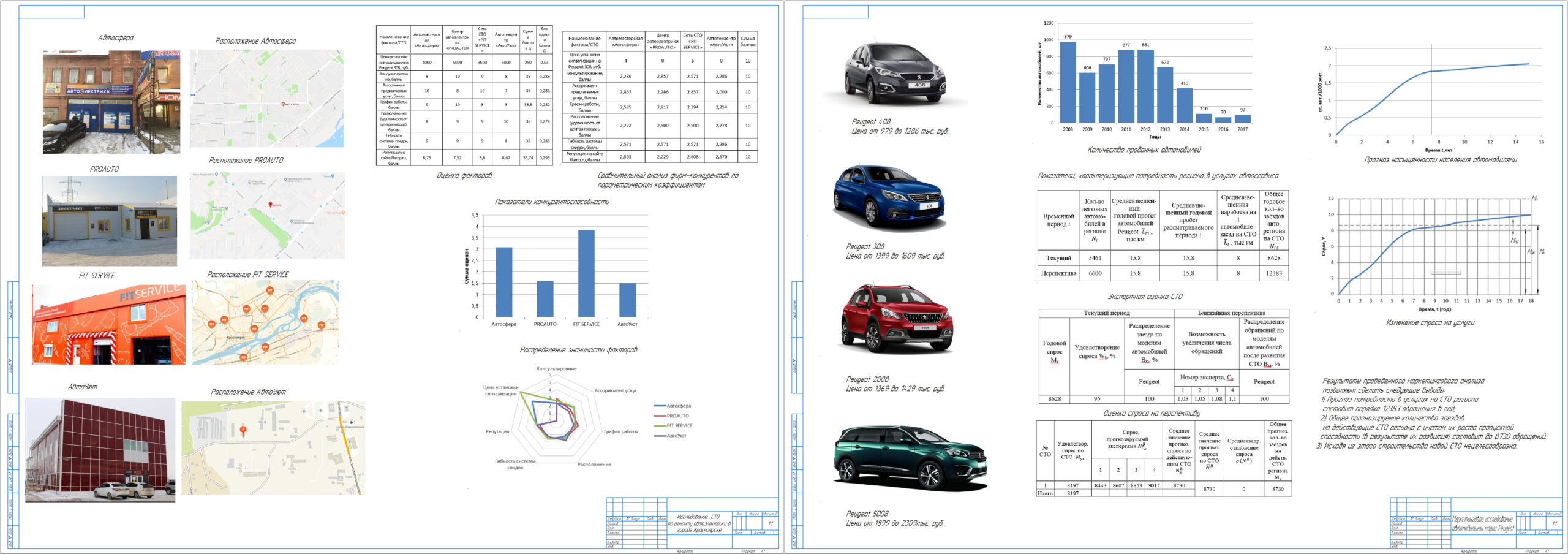The width and height of the screenshot is (1568, 554).
Task: Click the АвтоУют bar in competitiveness chart
Action: click(627, 300)
